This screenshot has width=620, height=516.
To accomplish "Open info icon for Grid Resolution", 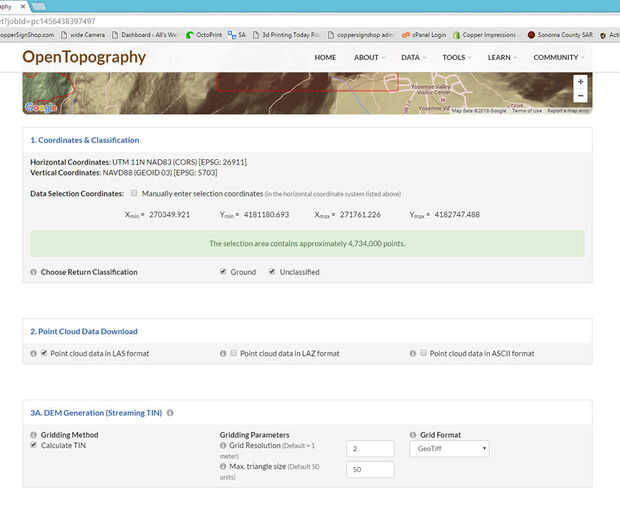I will click(x=223, y=445).
